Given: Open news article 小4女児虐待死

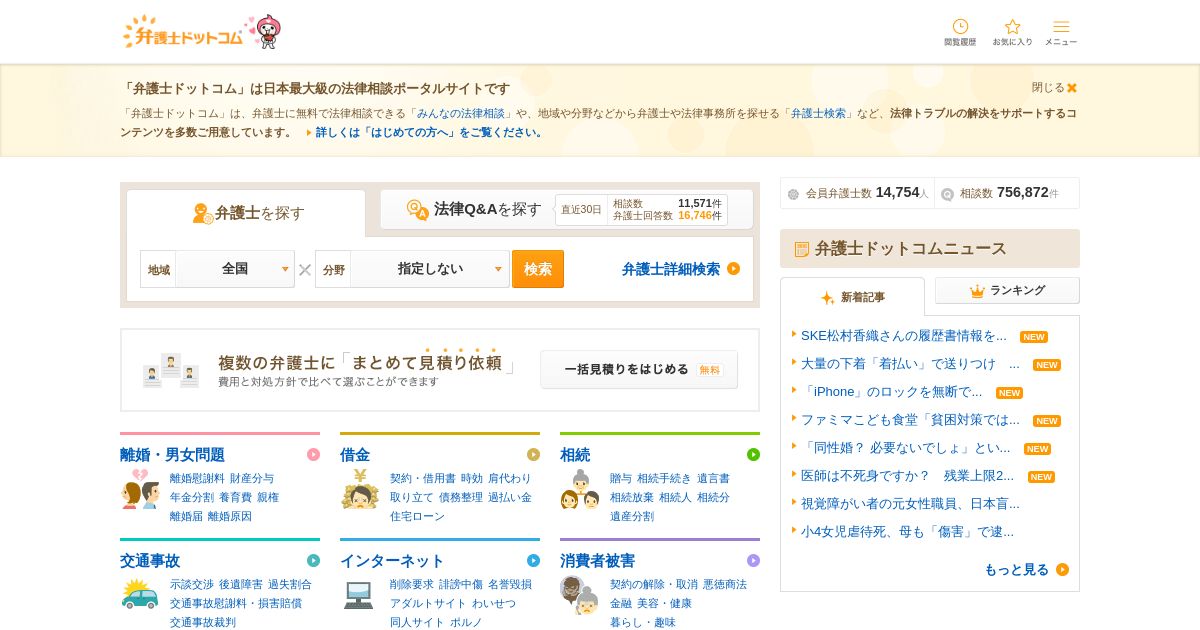Looking at the screenshot, I should pyautogui.click(x=907, y=532).
